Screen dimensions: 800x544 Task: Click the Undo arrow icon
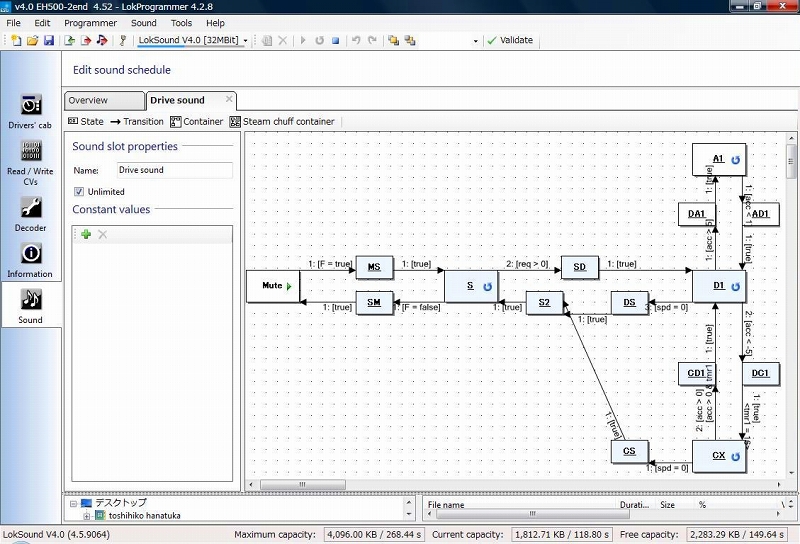356,40
